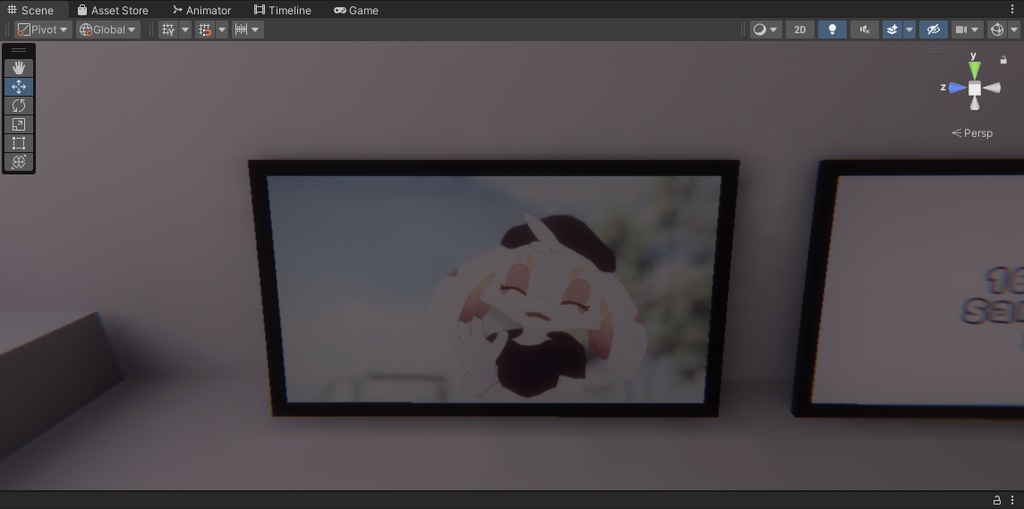Screen dimensions: 1024x509
Task: Expand the scene effects options arrow
Action: (909, 29)
